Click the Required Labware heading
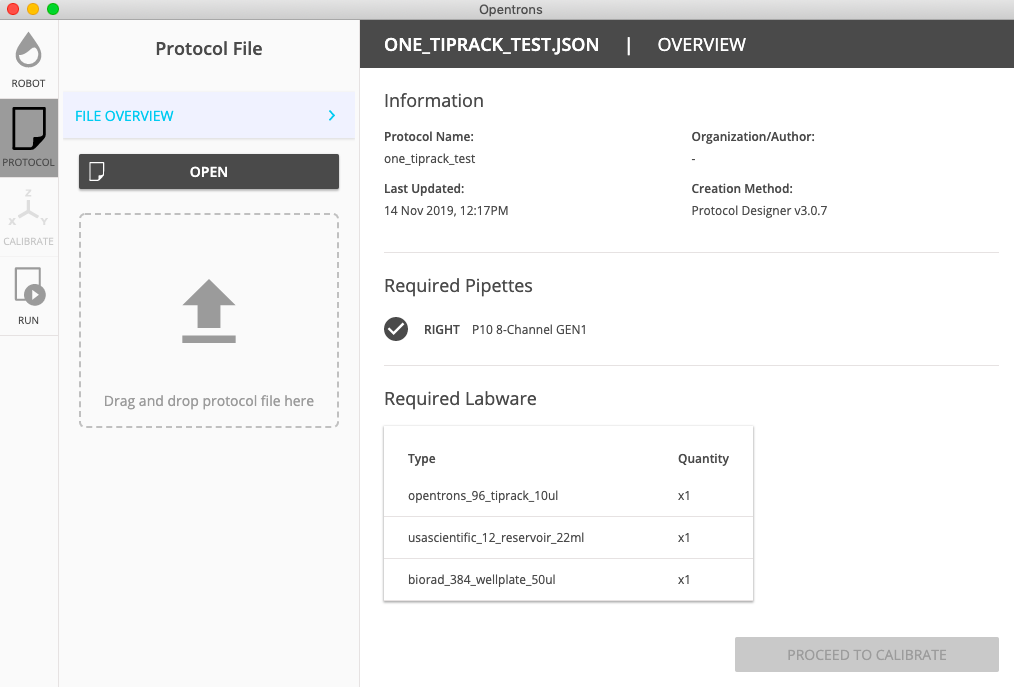This screenshot has width=1014, height=687. click(x=460, y=398)
